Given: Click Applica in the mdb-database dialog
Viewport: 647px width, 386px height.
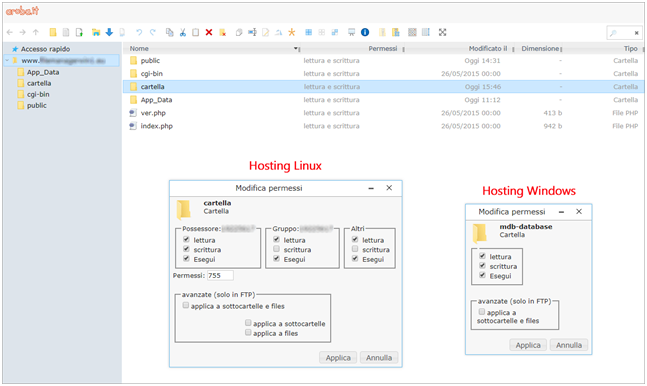Looking at the screenshot, I should click(528, 345).
